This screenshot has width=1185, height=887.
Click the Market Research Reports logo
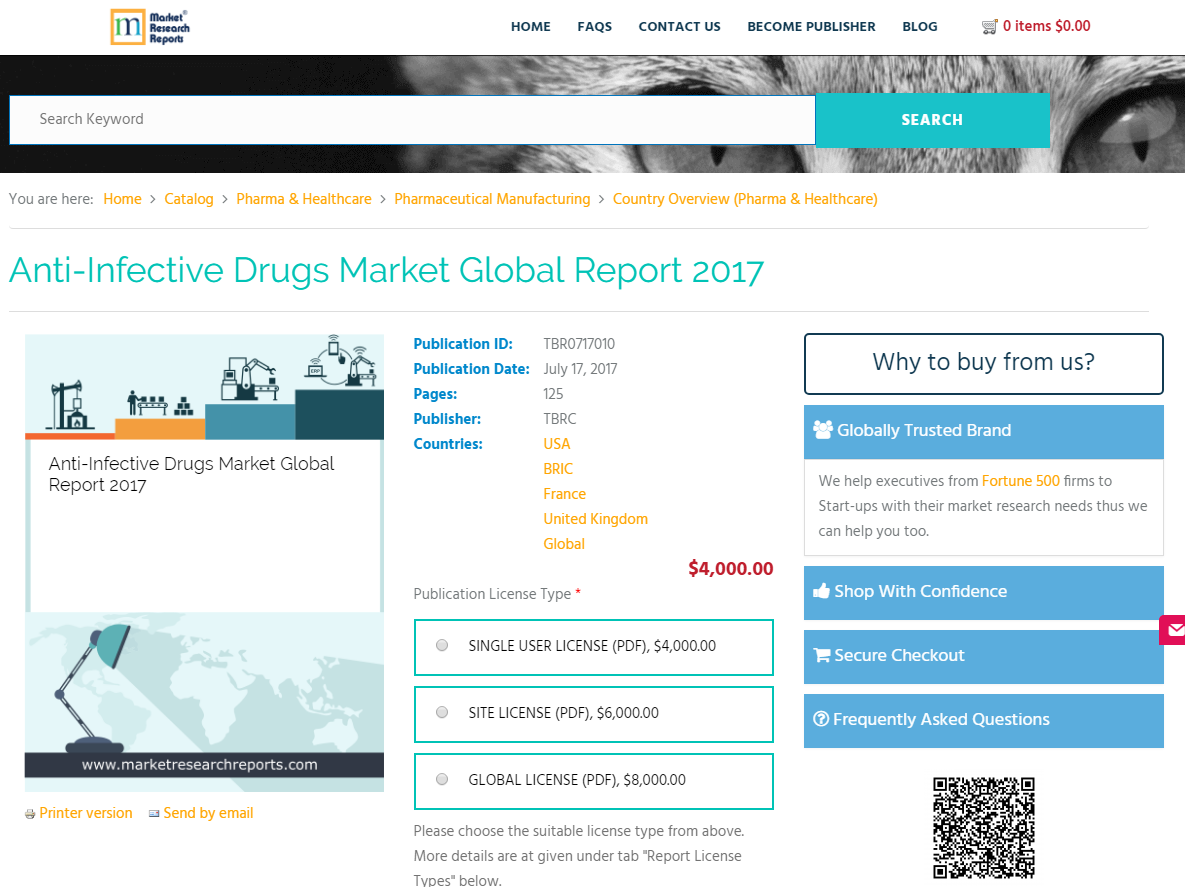pos(150,27)
